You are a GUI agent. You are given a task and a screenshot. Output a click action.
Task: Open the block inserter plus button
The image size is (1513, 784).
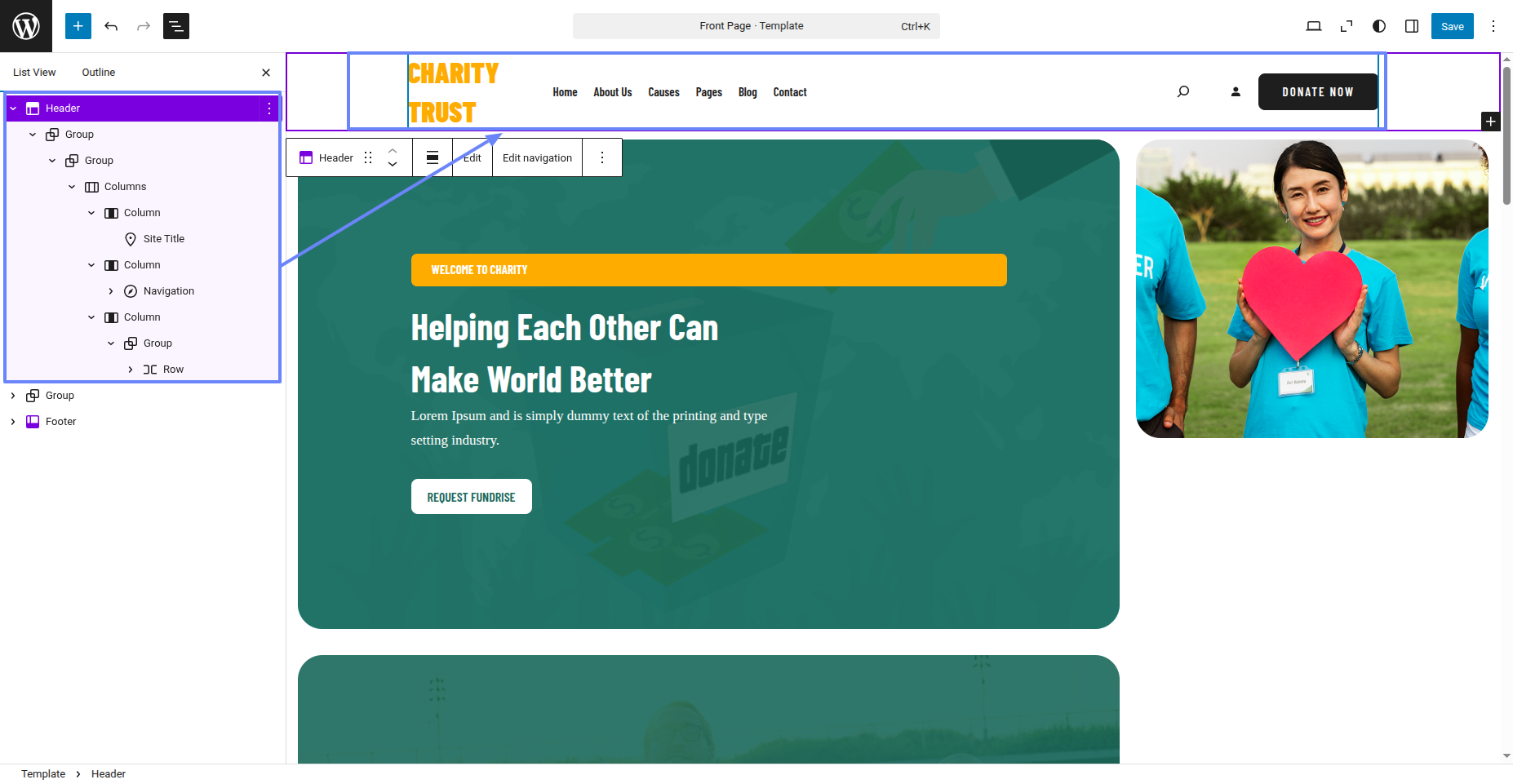(78, 26)
